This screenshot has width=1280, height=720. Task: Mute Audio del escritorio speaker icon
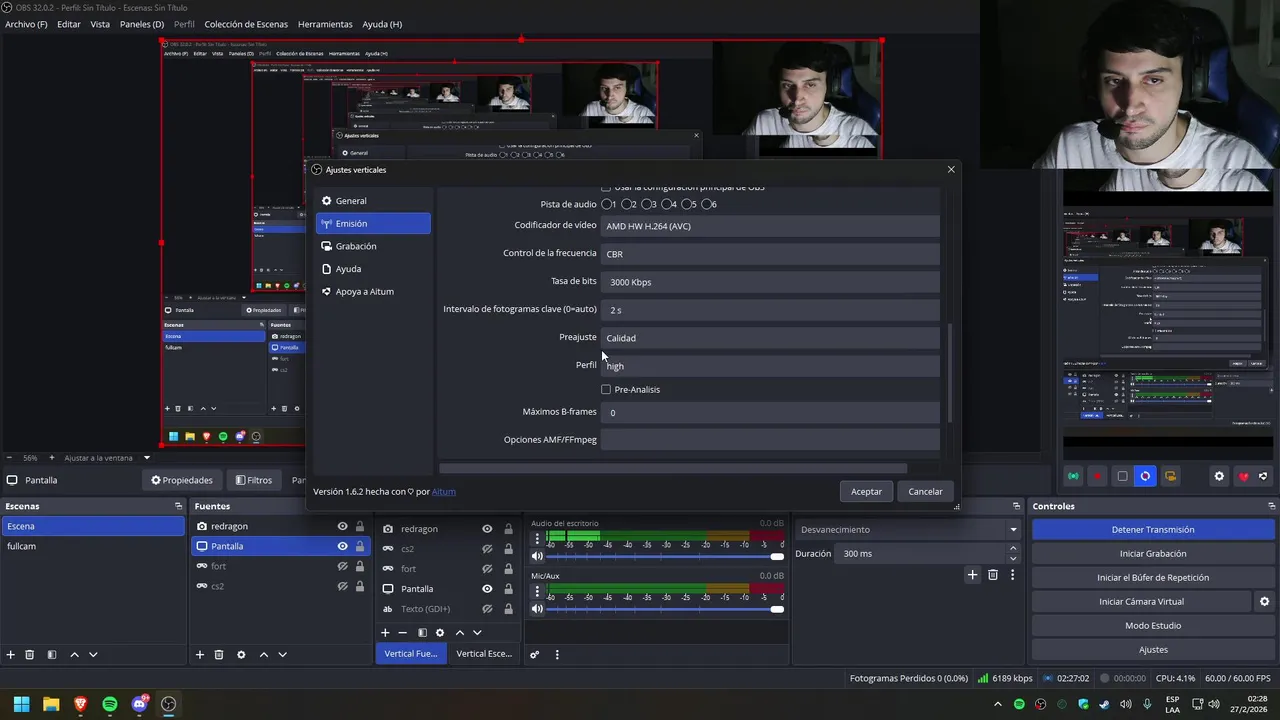pos(537,556)
